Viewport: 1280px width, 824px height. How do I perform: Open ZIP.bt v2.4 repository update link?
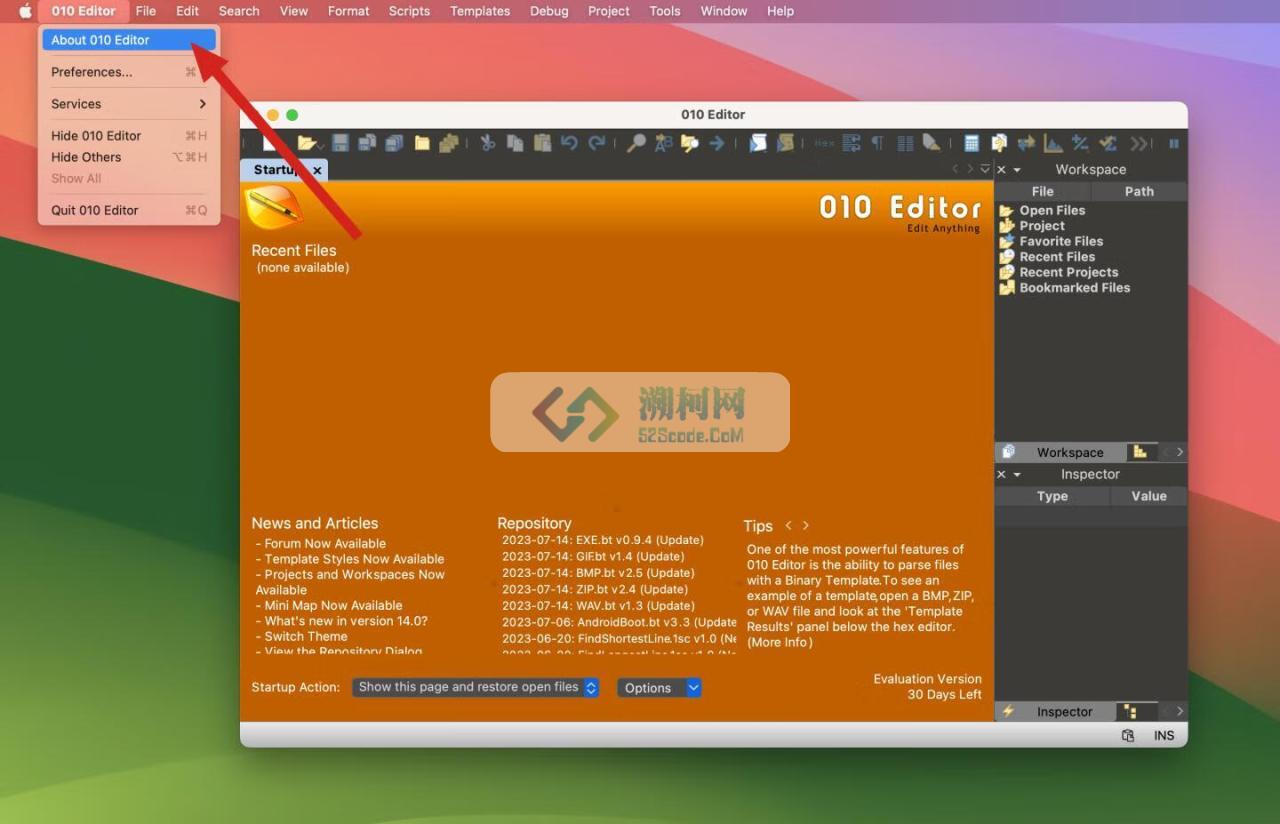(x=595, y=589)
